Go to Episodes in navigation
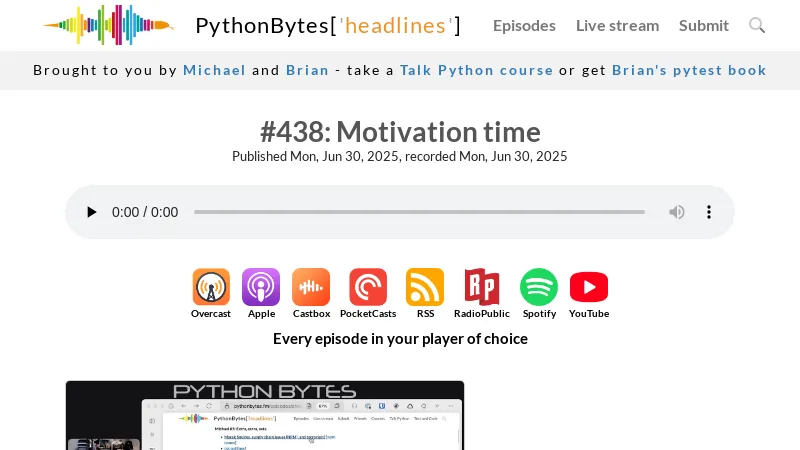 tap(524, 25)
